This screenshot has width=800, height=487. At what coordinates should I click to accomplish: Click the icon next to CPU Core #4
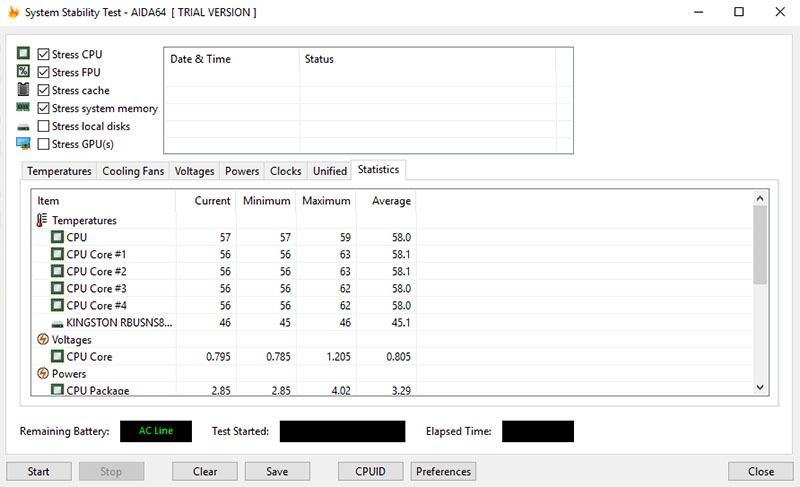[57, 305]
